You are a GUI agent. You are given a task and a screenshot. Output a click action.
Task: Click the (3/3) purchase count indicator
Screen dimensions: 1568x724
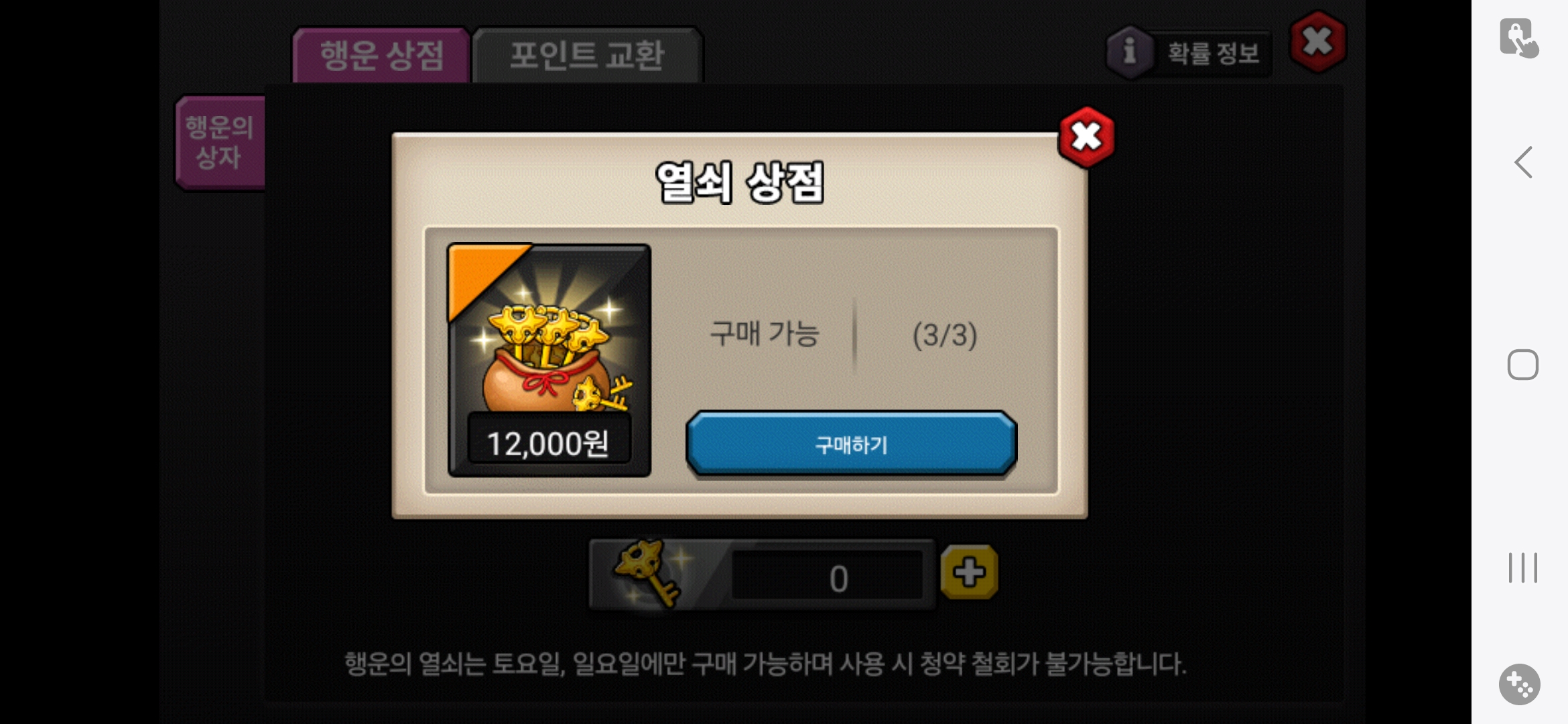pyautogui.click(x=945, y=335)
